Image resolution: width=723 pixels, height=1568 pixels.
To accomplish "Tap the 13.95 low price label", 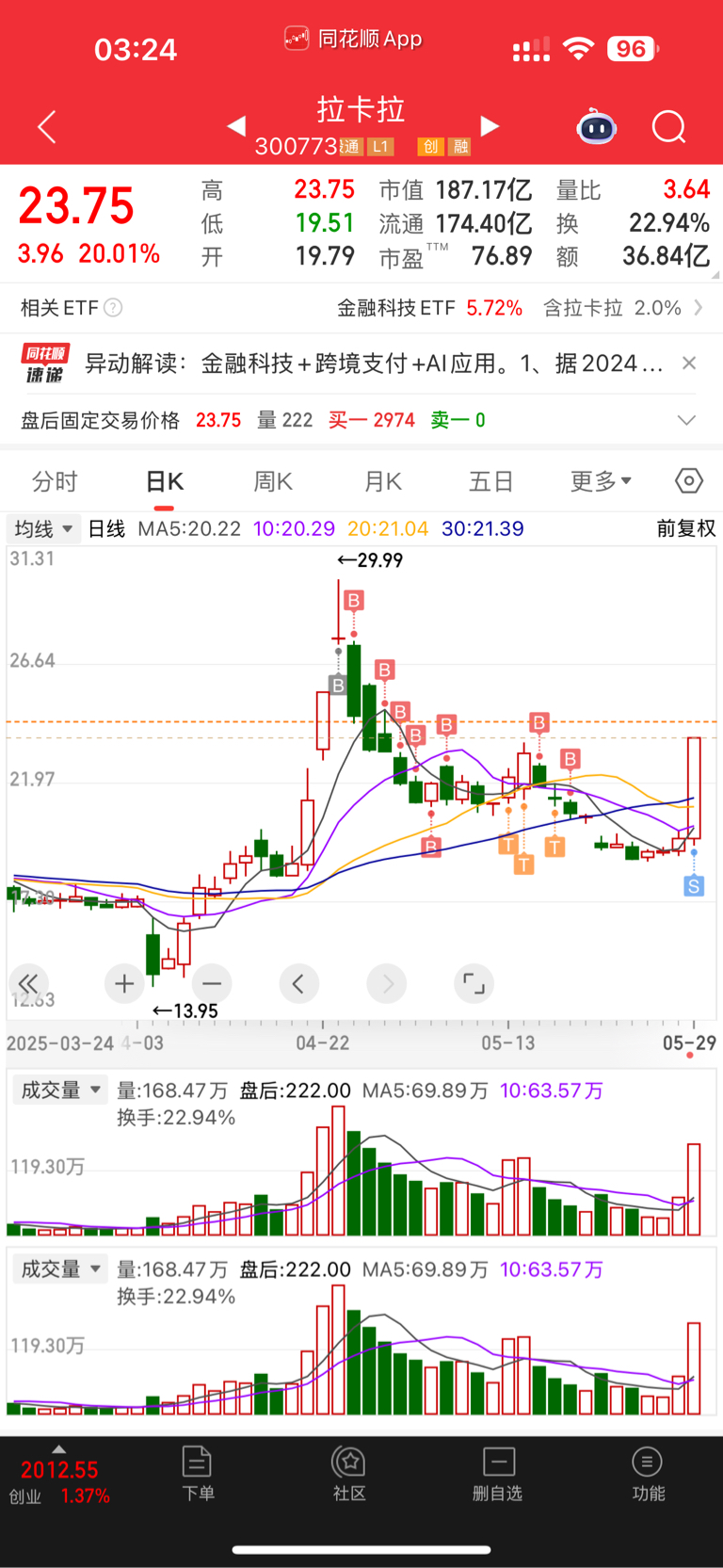I will click(x=185, y=1010).
